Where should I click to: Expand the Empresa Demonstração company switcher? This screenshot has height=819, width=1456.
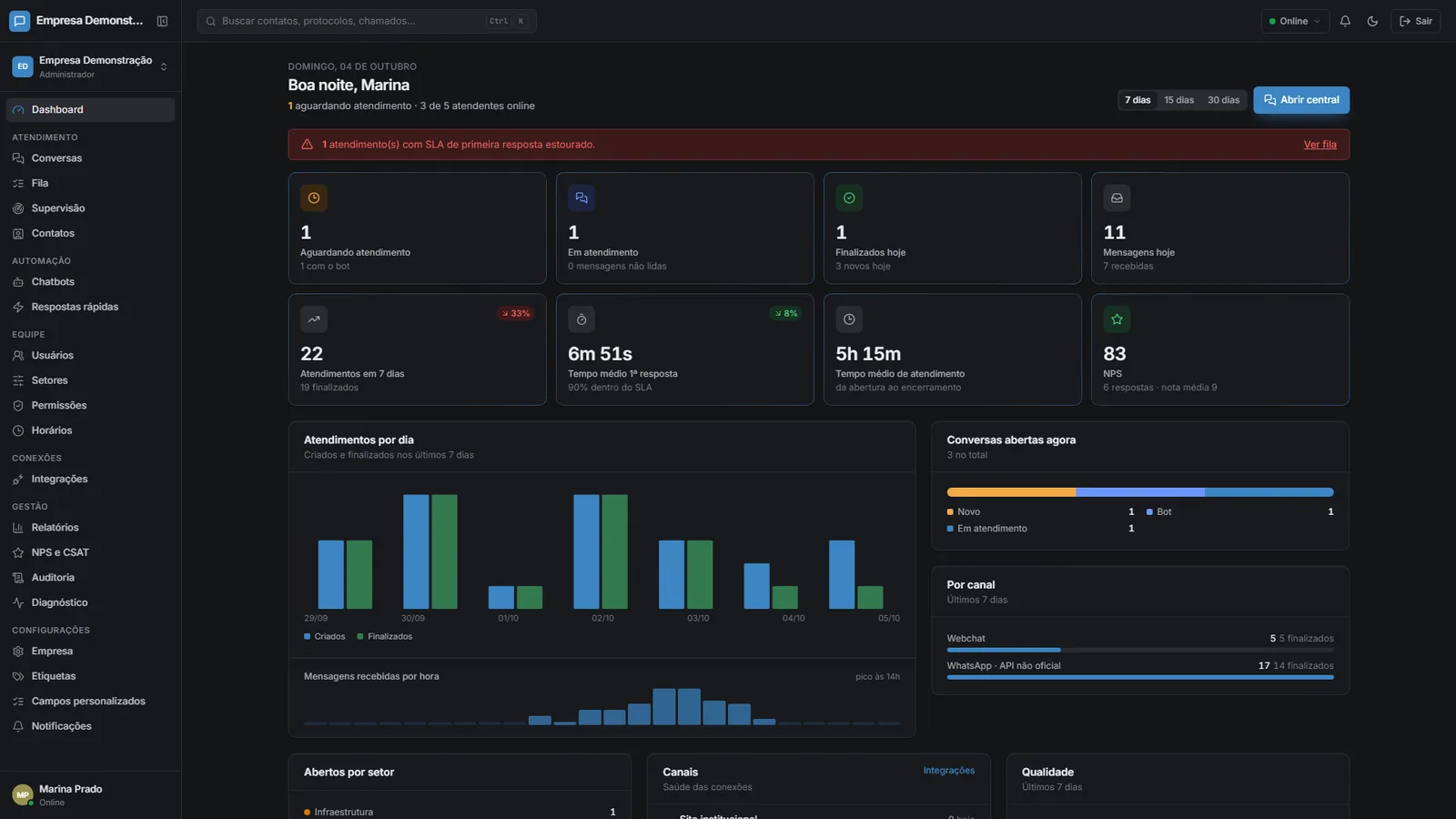point(90,66)
